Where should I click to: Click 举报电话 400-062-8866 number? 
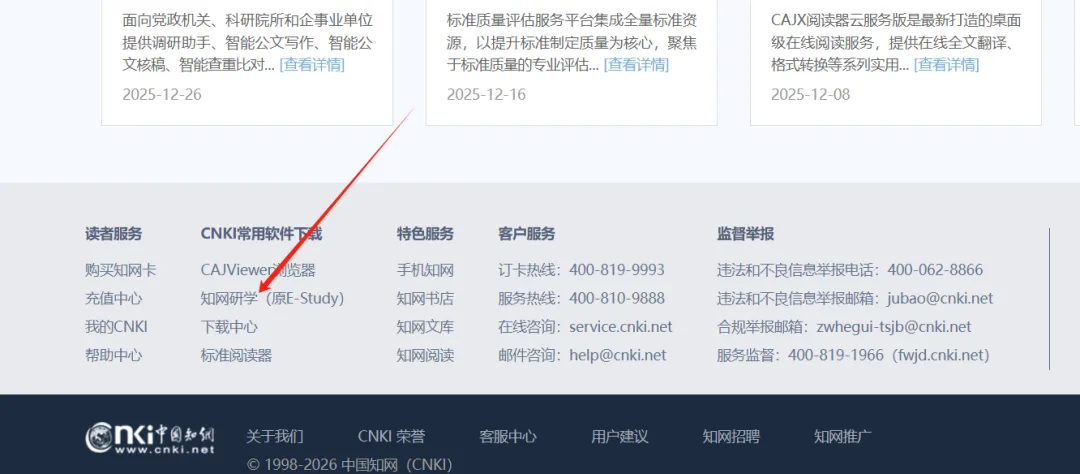tap(935, 270)
